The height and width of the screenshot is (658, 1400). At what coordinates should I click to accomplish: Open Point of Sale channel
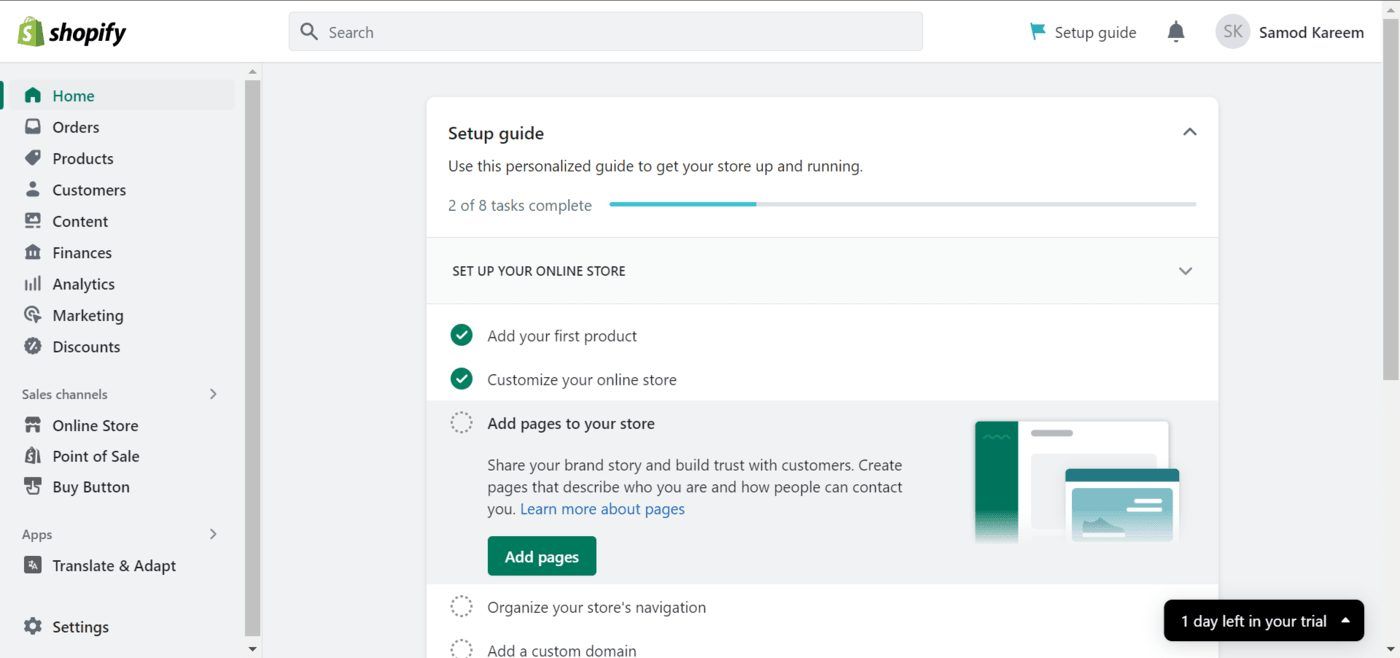(96, 456)
